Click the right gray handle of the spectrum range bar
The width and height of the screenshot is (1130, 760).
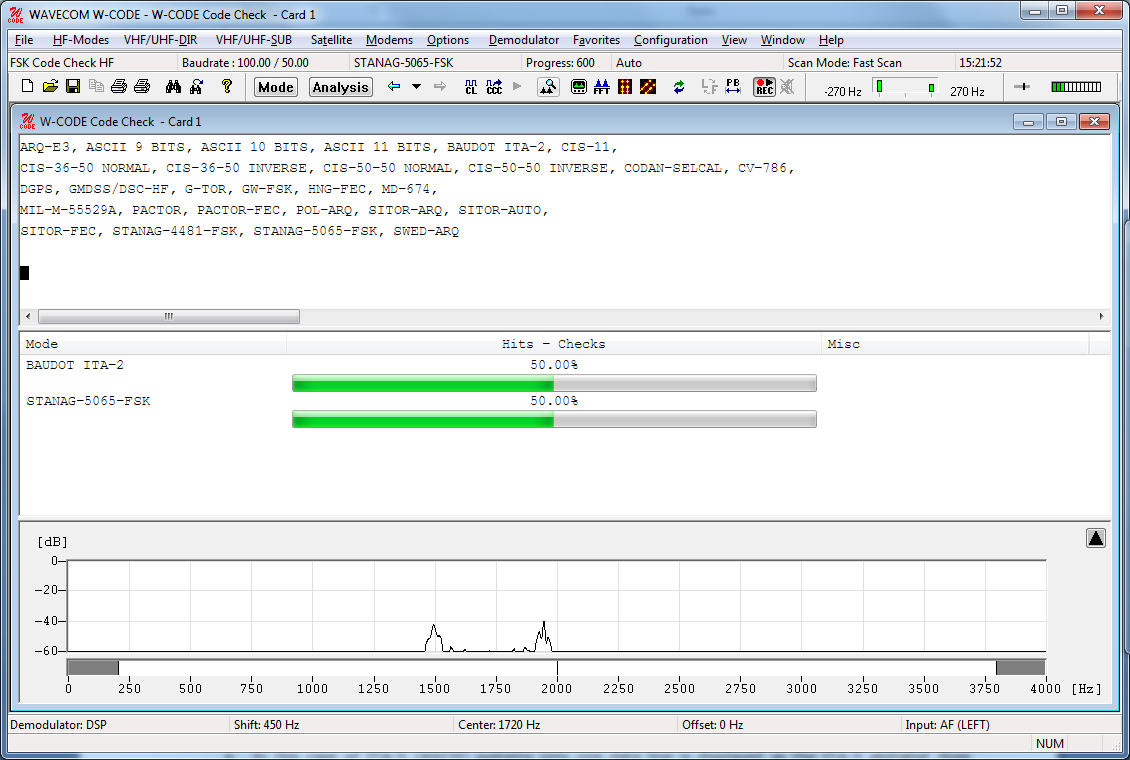coord(1020,667)
